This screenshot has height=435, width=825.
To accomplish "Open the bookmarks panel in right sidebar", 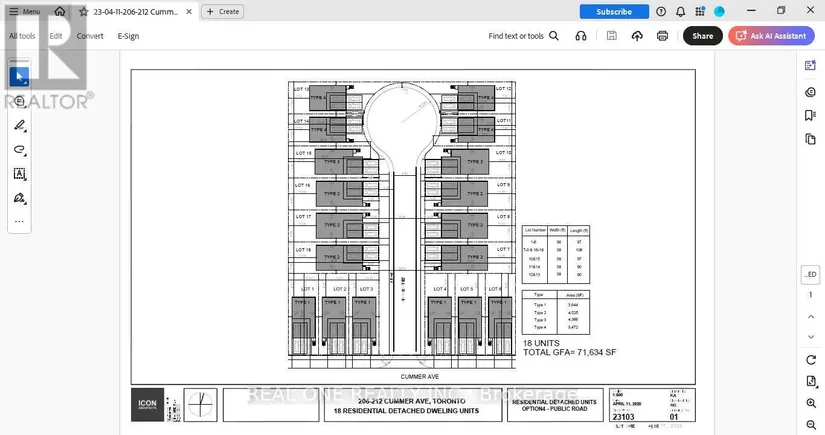I will 810,116.
